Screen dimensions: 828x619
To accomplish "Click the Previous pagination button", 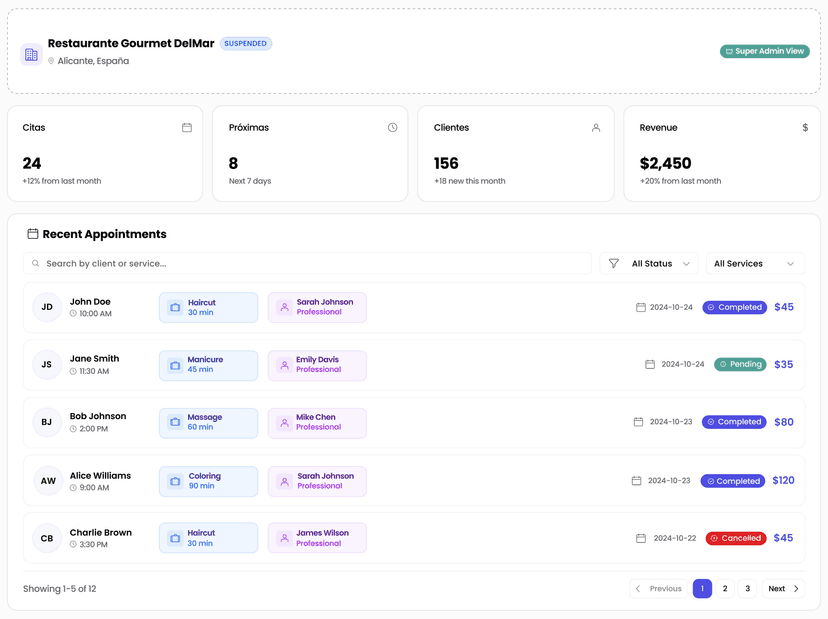I will tap(658, 589).
